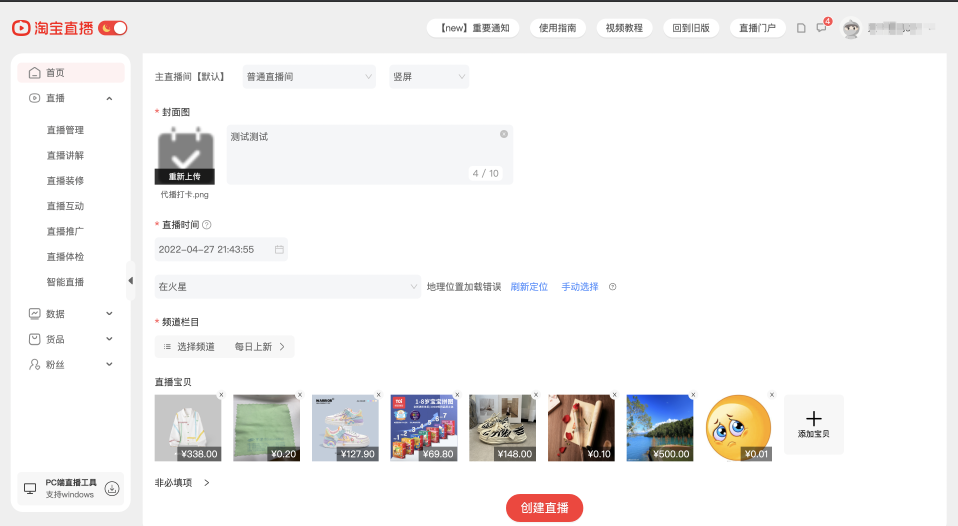Click the user avatar icon
Viewport: 958px width, 526px height.
(x=851, y=29)
